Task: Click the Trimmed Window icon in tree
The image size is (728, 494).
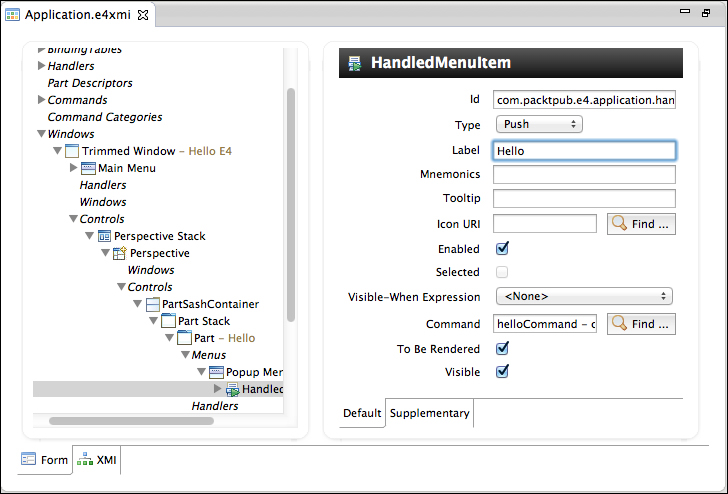Action: [71, 151]
